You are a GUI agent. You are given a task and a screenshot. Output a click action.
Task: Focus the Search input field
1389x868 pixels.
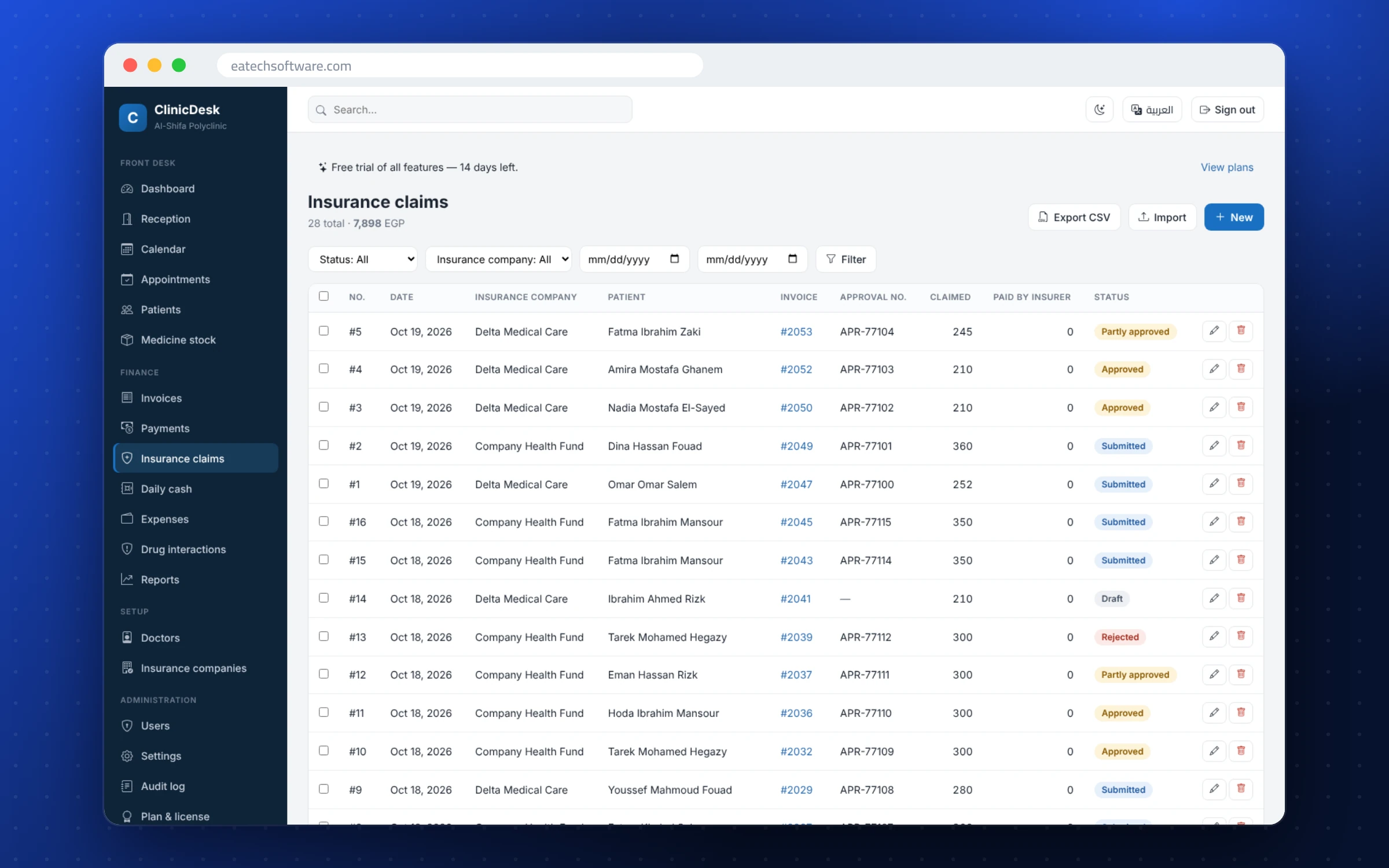[x=470, y=109]
